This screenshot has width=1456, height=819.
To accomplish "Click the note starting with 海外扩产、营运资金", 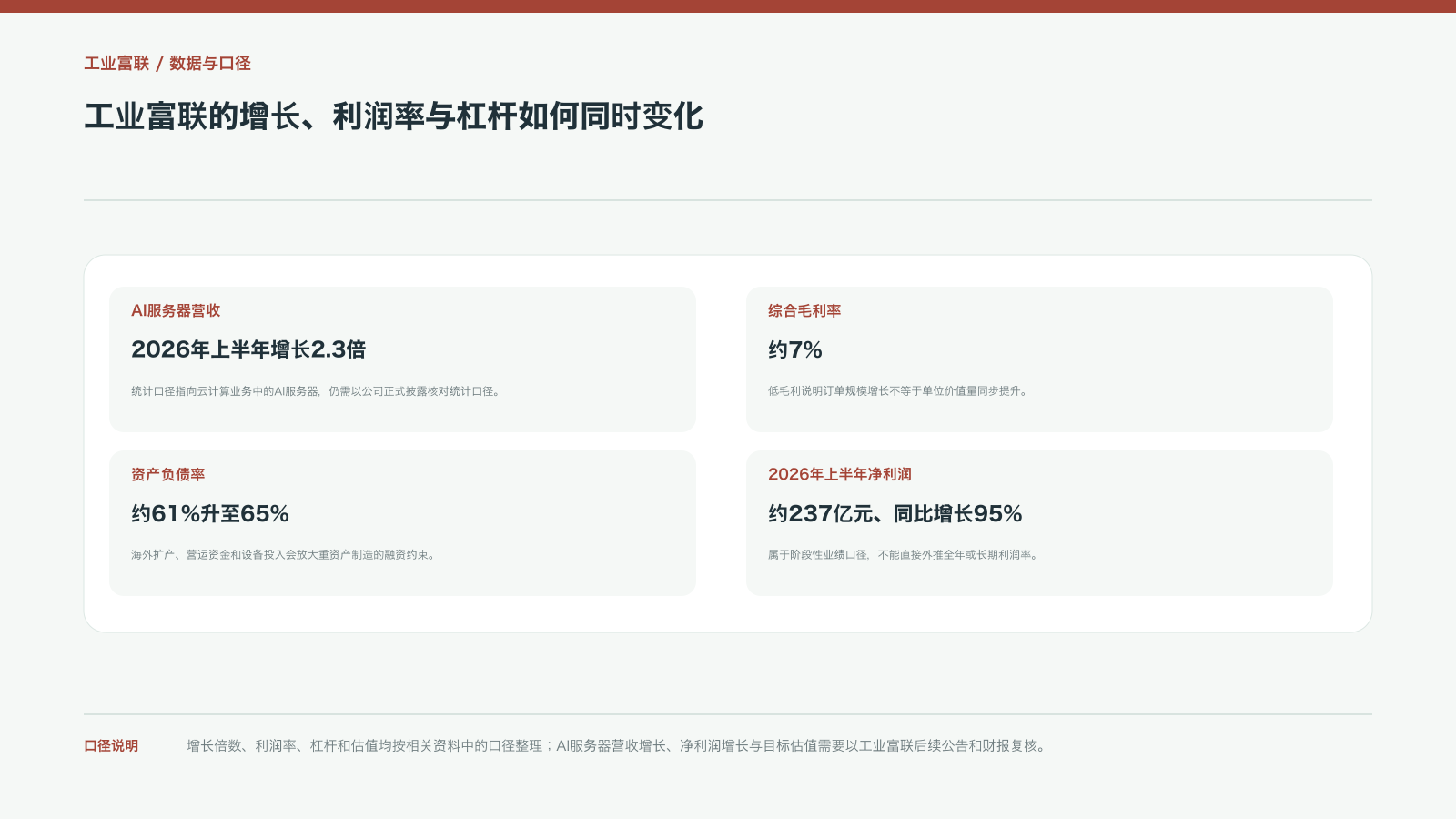I will pyautogui.click(x=284, y=555).
